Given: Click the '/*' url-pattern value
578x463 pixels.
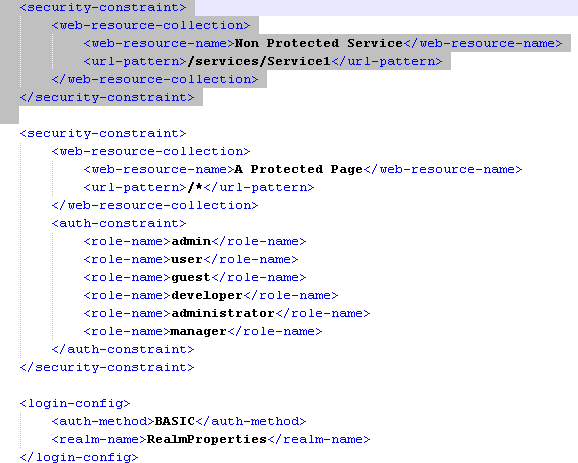Looking at the screenshot, I should (195, 188).
